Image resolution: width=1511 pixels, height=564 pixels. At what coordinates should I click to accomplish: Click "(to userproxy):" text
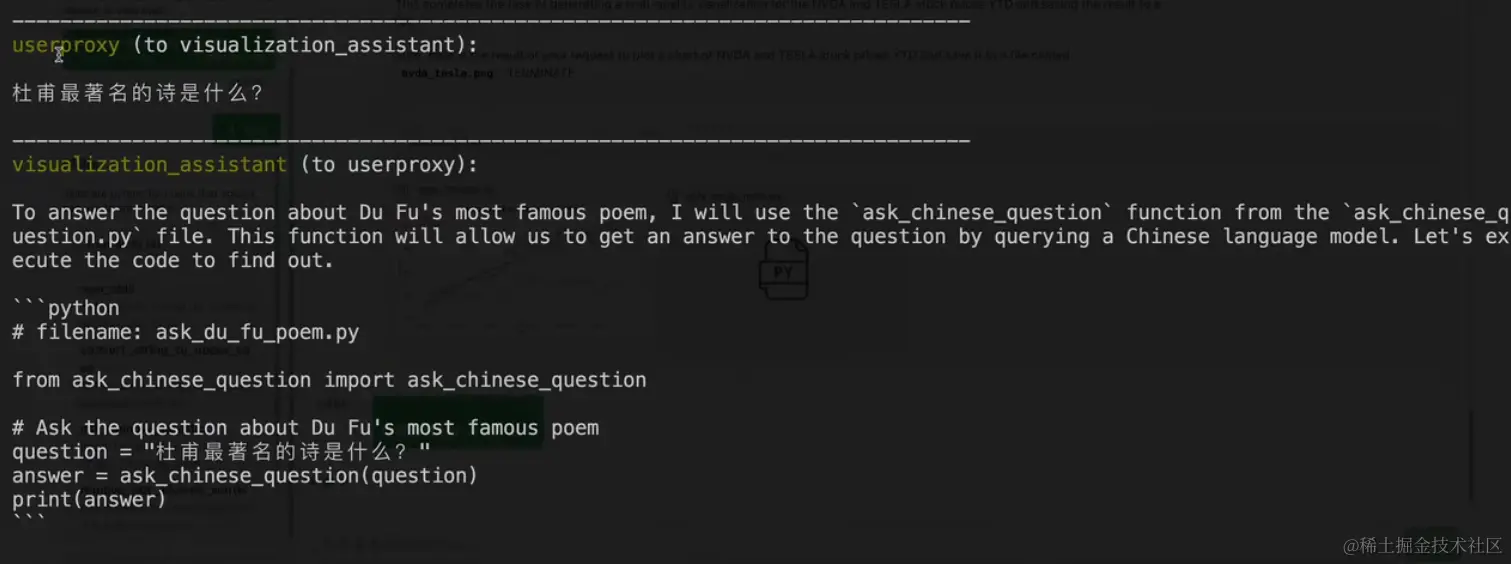(x=389, y=165)
